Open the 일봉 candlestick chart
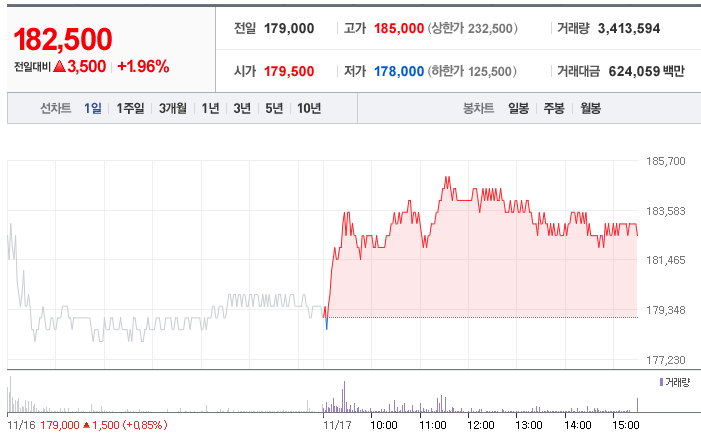This screenshot has width=701, height=437. point(519,108)
